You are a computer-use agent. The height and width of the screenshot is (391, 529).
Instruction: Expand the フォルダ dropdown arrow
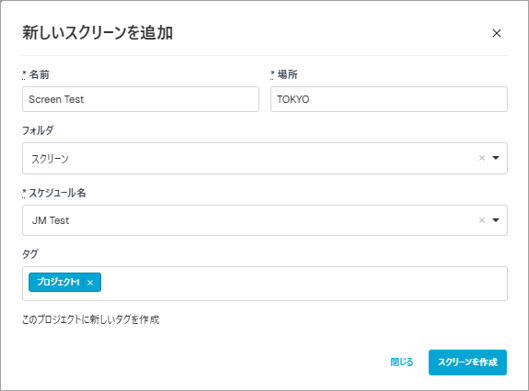click(496, 158)
